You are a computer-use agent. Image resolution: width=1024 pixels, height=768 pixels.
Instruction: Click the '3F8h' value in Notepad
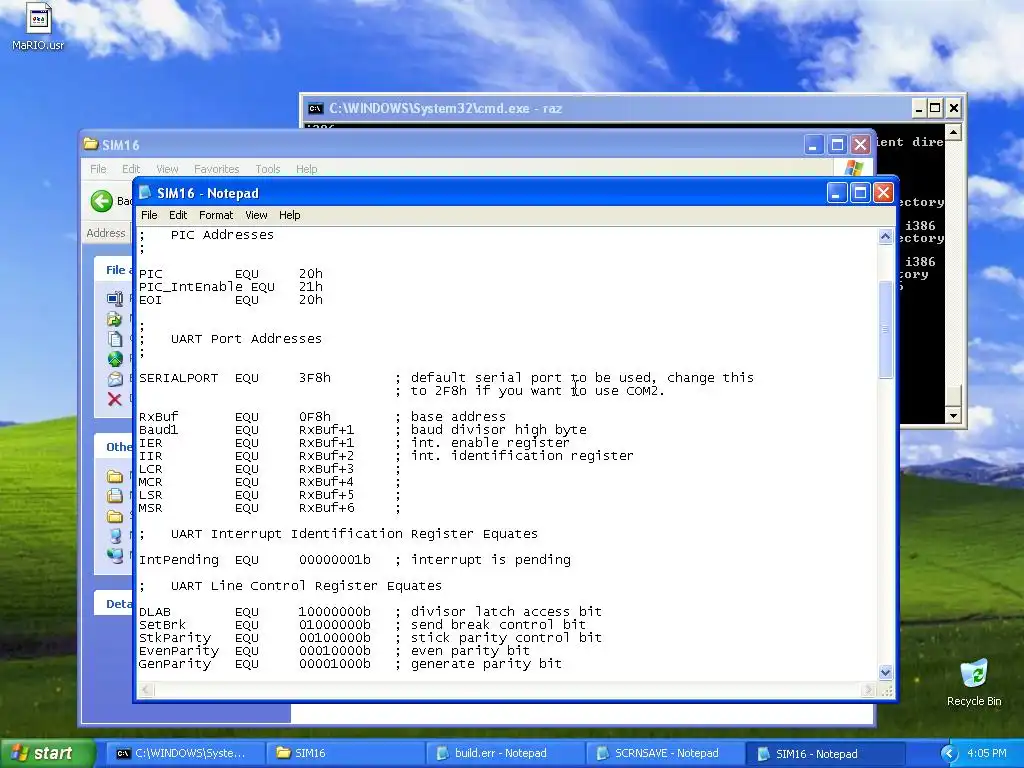pos(315,378)
